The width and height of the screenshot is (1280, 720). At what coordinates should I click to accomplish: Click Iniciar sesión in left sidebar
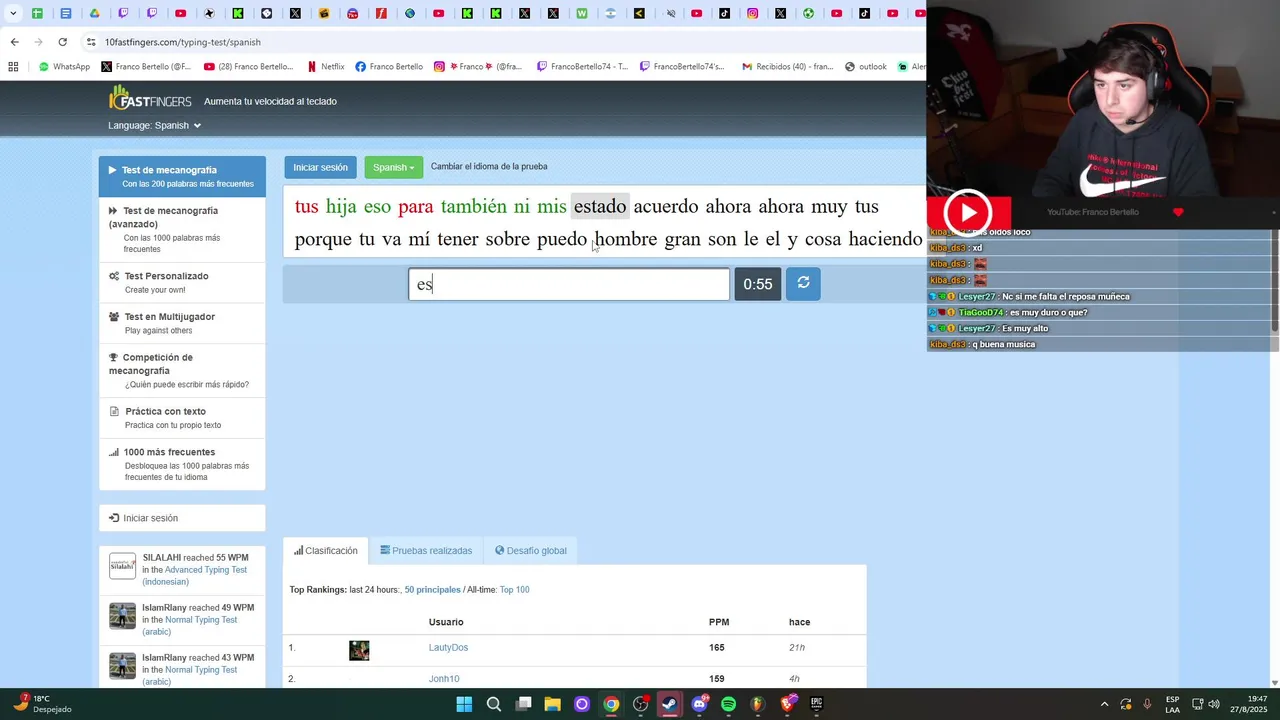182,518
